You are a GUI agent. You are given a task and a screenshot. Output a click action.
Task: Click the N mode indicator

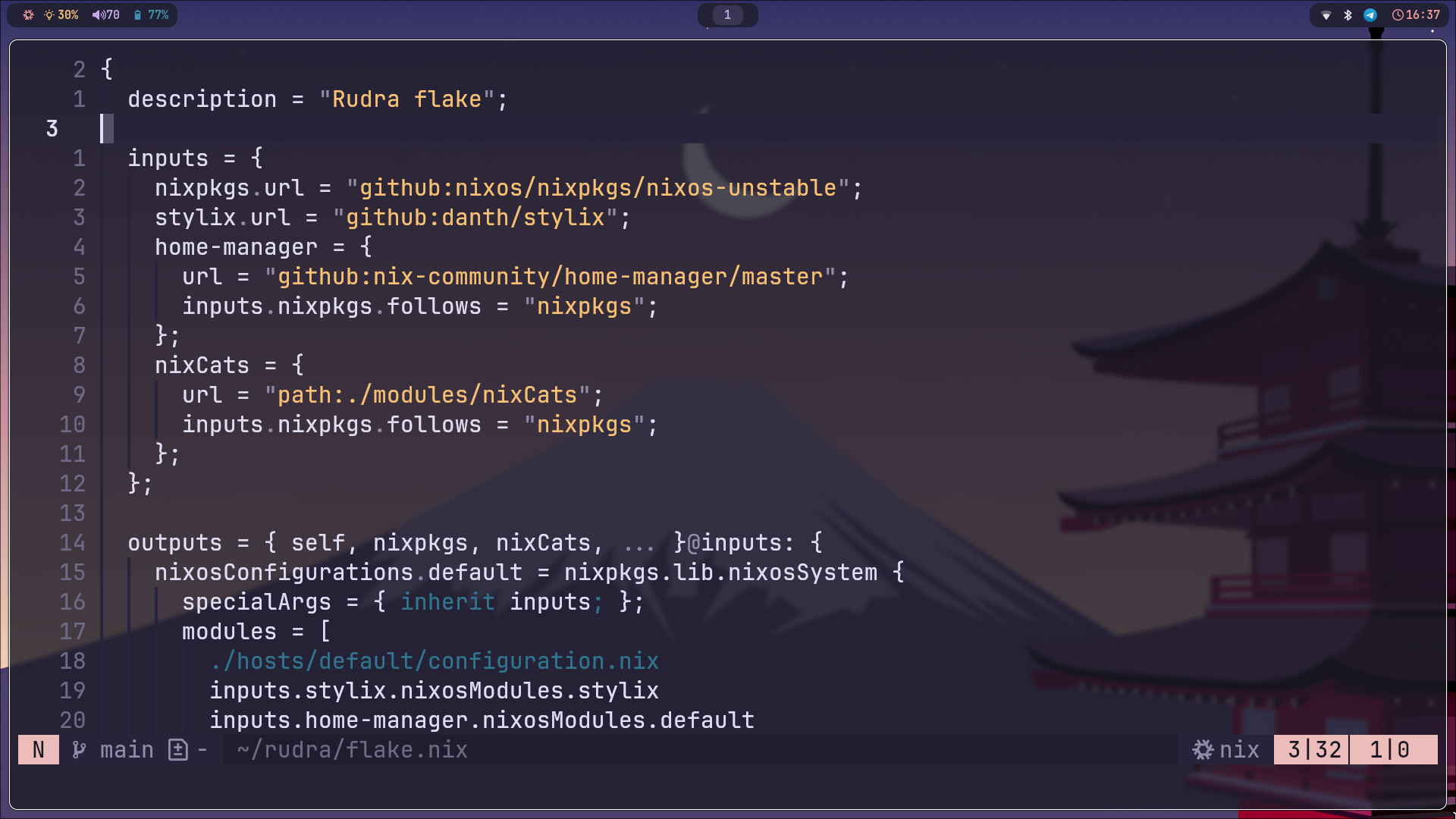pyautogui.click(x=39, y=750)
